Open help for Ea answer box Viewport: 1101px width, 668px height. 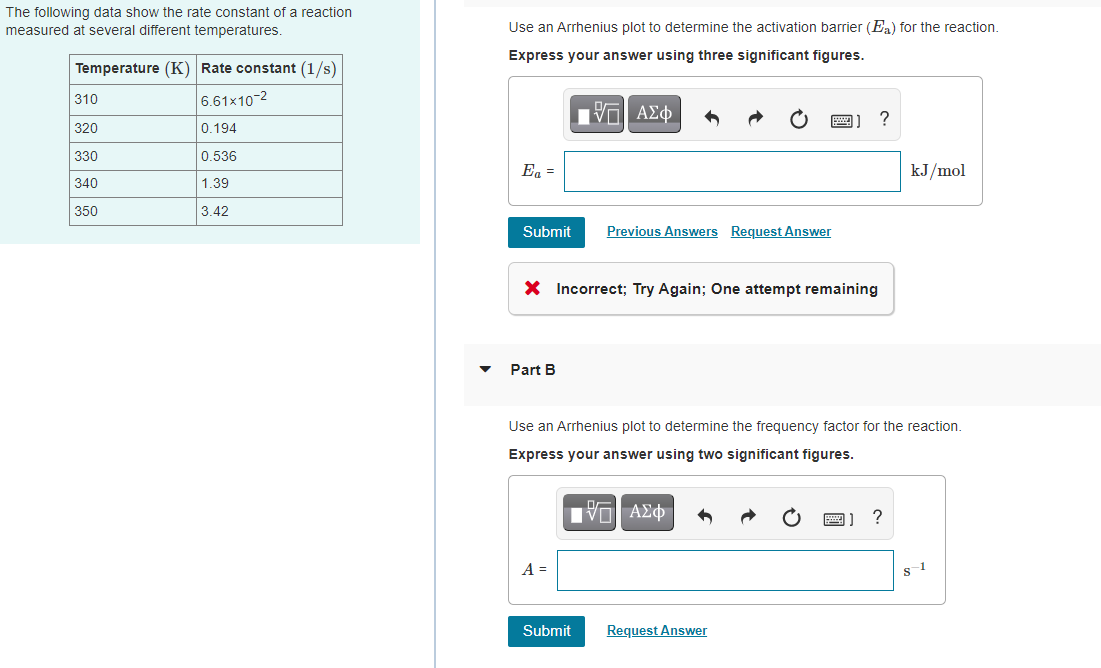tap(885, 118)
